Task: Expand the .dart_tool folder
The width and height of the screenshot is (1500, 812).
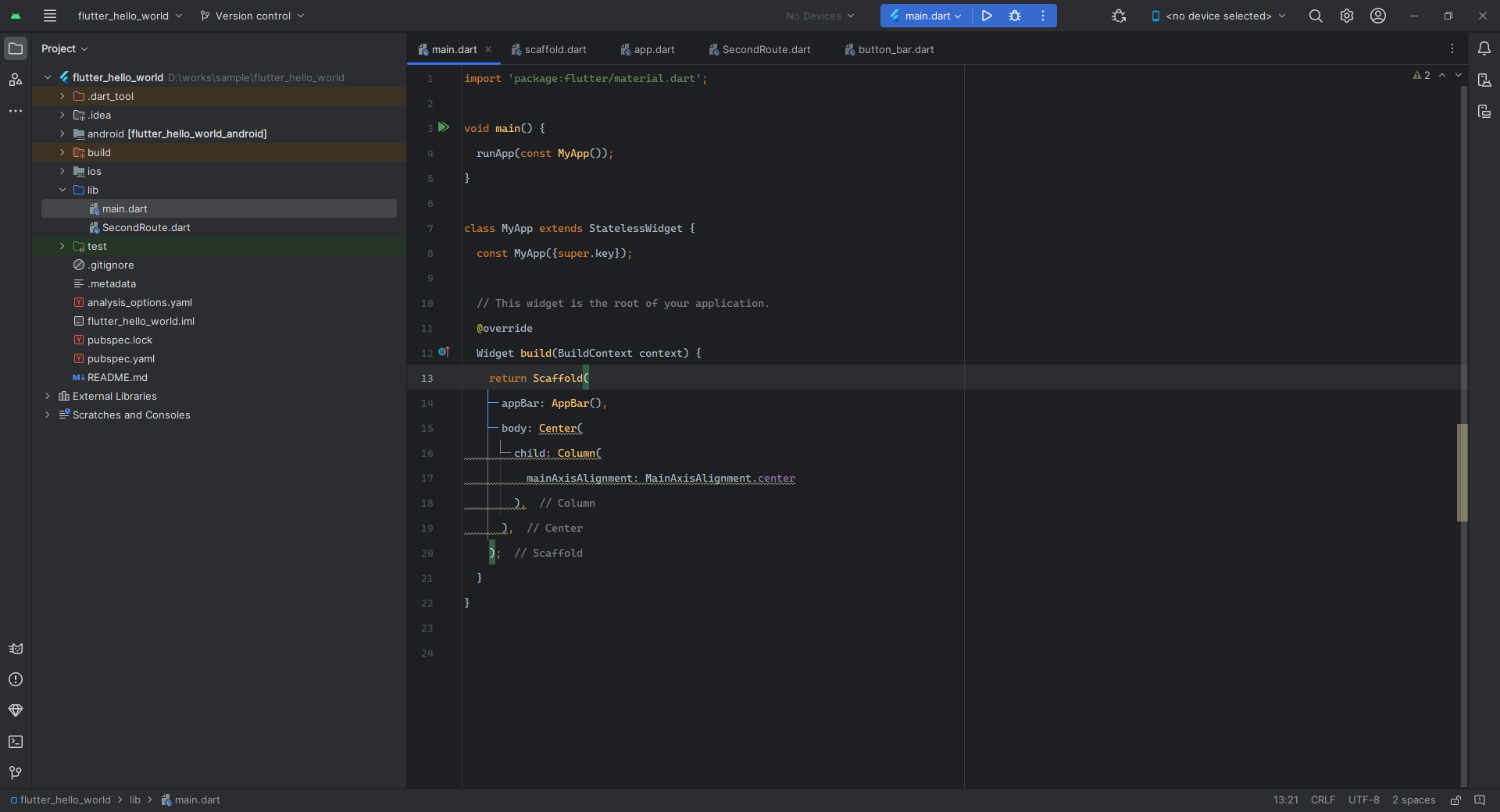Action: point(62,96)
